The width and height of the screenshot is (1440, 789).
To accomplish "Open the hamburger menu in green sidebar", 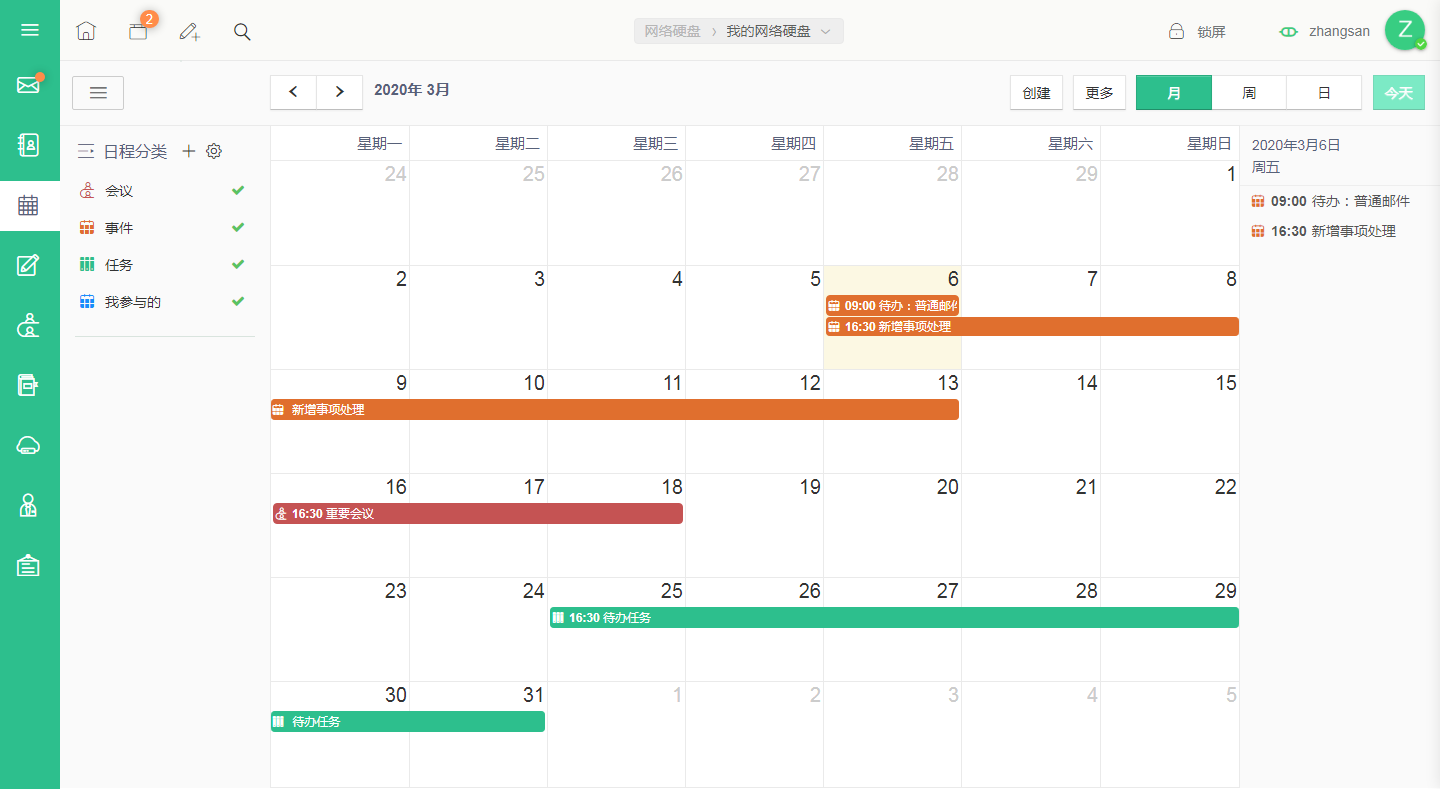I will click(x=30, y=30).
